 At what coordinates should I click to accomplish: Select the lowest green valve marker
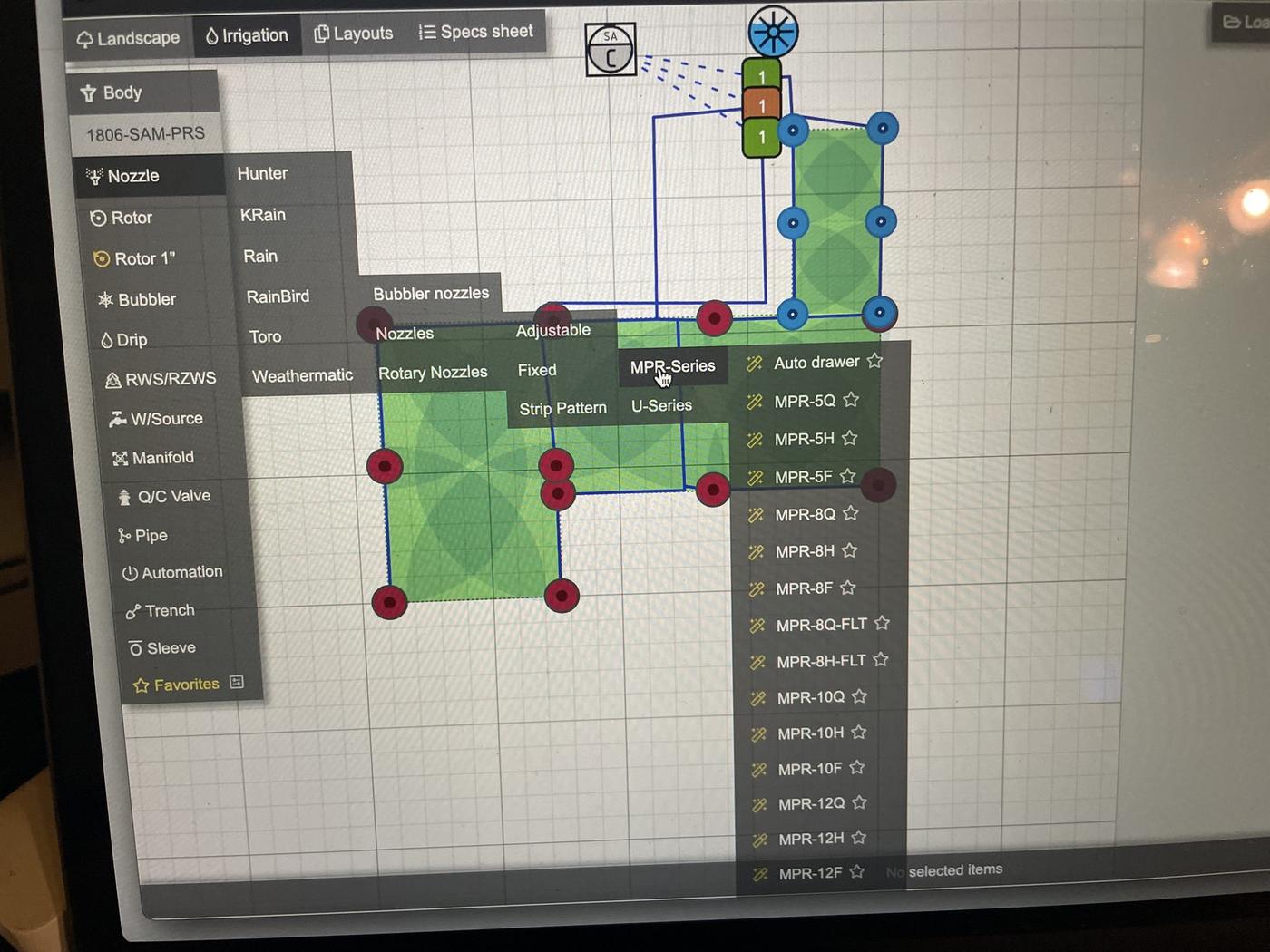762,138
